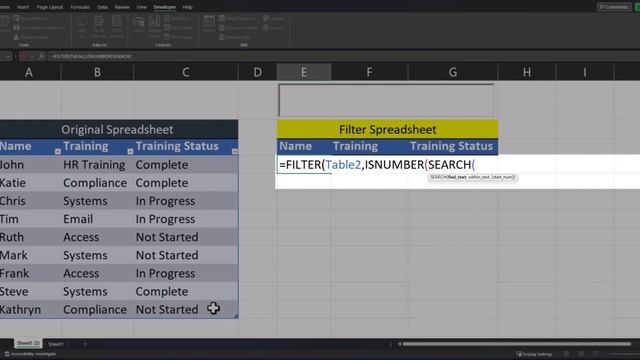Toggle Use Relative References
The width and height of the screenshot is (640, 360).
click(39, 28)
